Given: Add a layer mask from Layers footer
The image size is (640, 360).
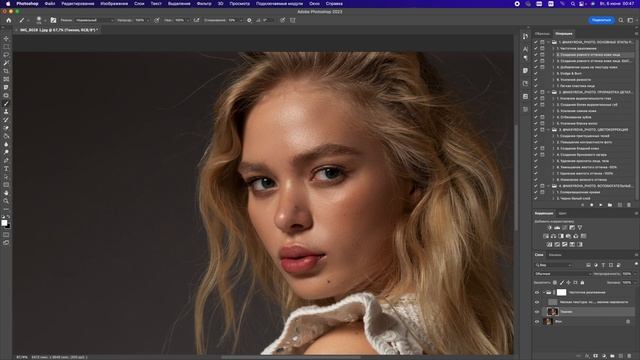Looking at the screenshot, I should tap(596, 356).
